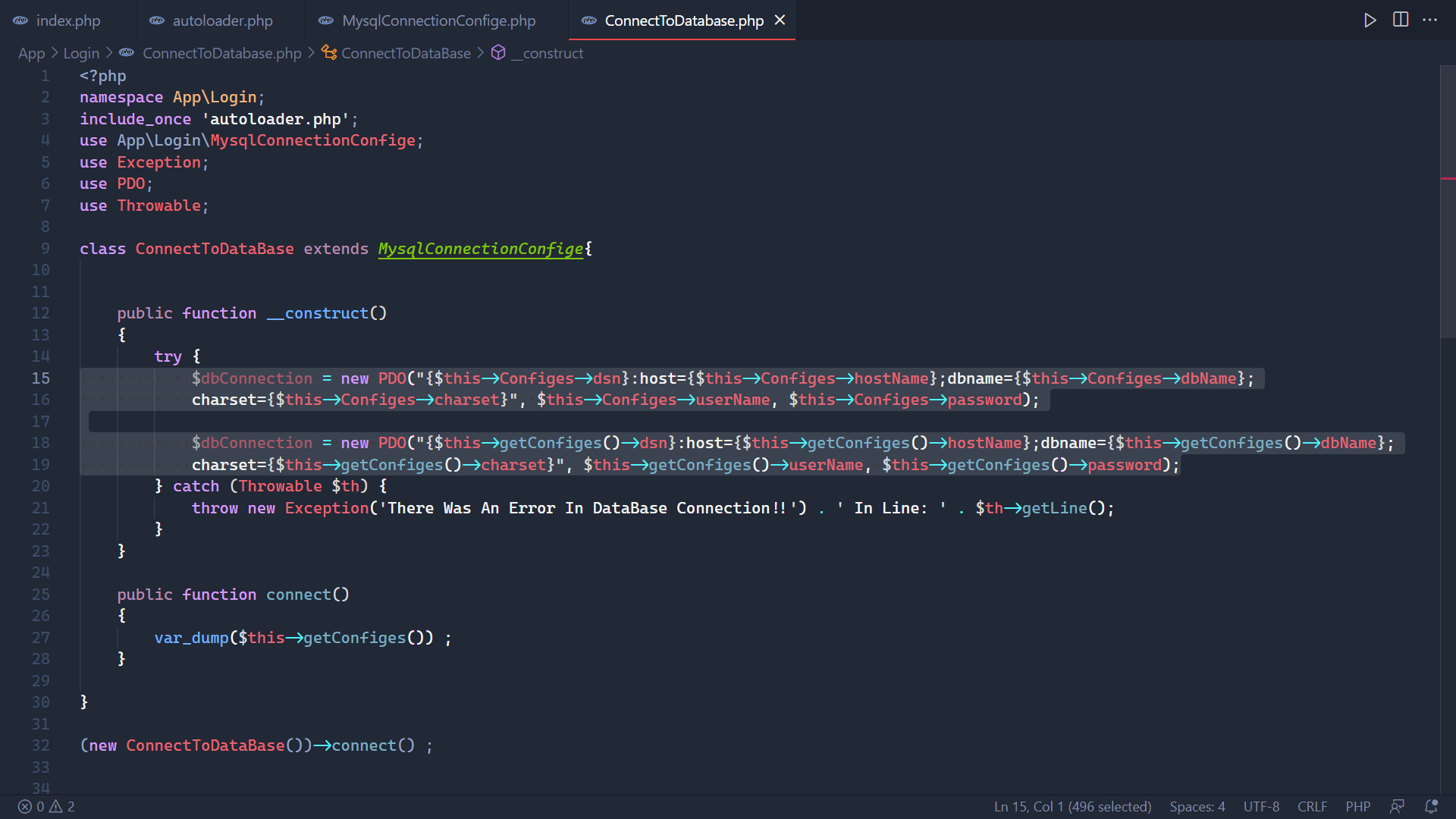Viewport: 1456px width, 819px height.
Task: Split the editor to the right
Action: pos(1401,20)
